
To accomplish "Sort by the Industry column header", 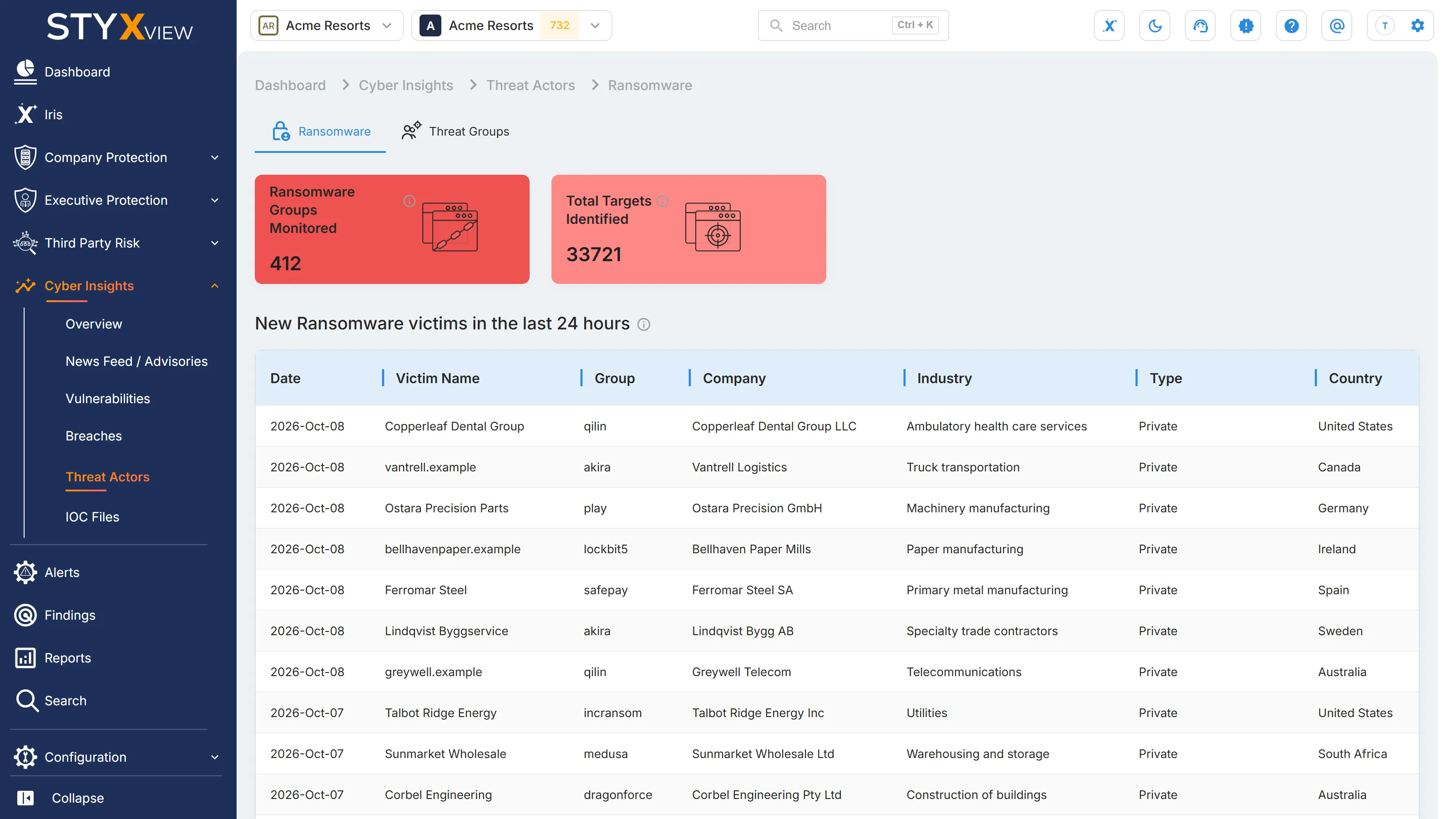I will click(x=945, y=378).
